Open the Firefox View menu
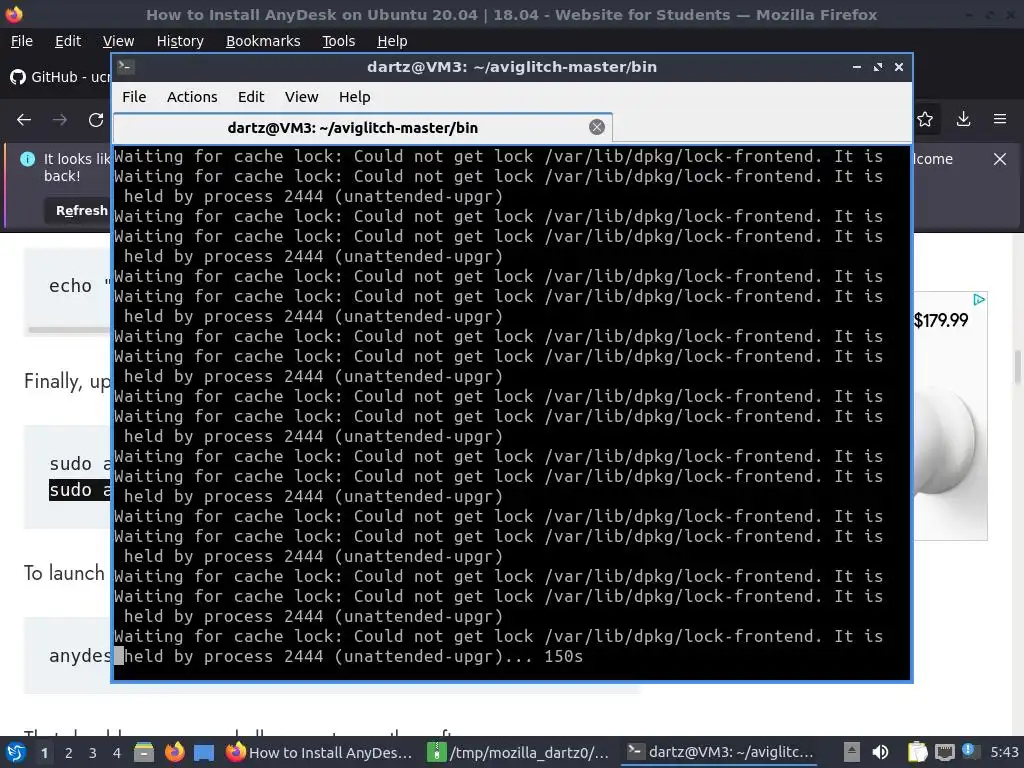The image size is (1024, 768). (x=118, y=41)
